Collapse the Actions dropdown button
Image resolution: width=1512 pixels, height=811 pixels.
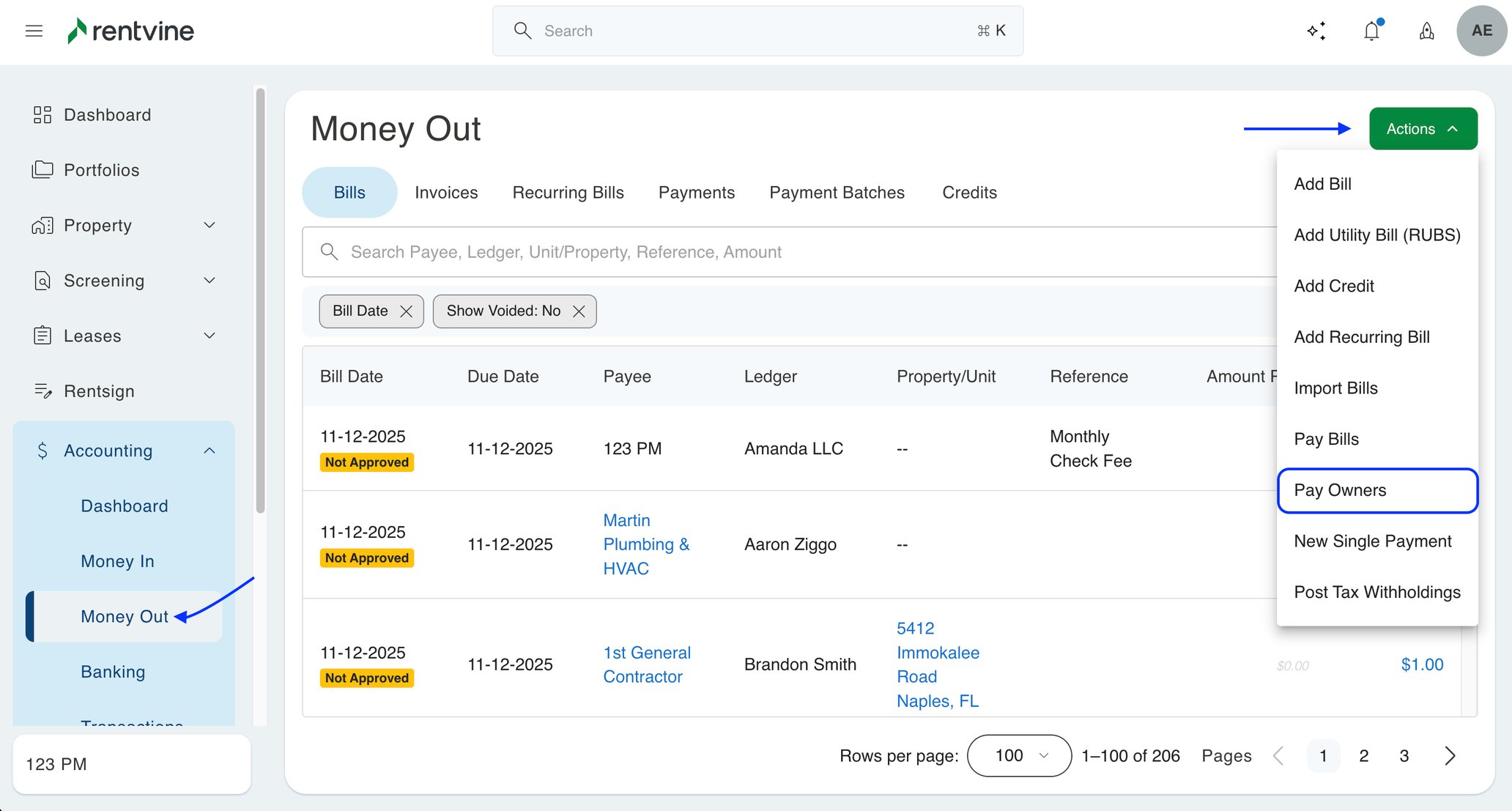click(x=1423, y=129)
